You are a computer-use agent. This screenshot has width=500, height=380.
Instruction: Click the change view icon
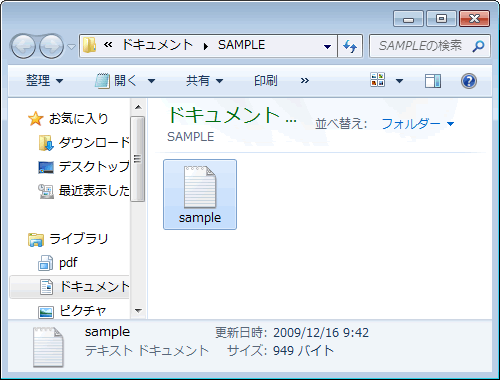378,80
